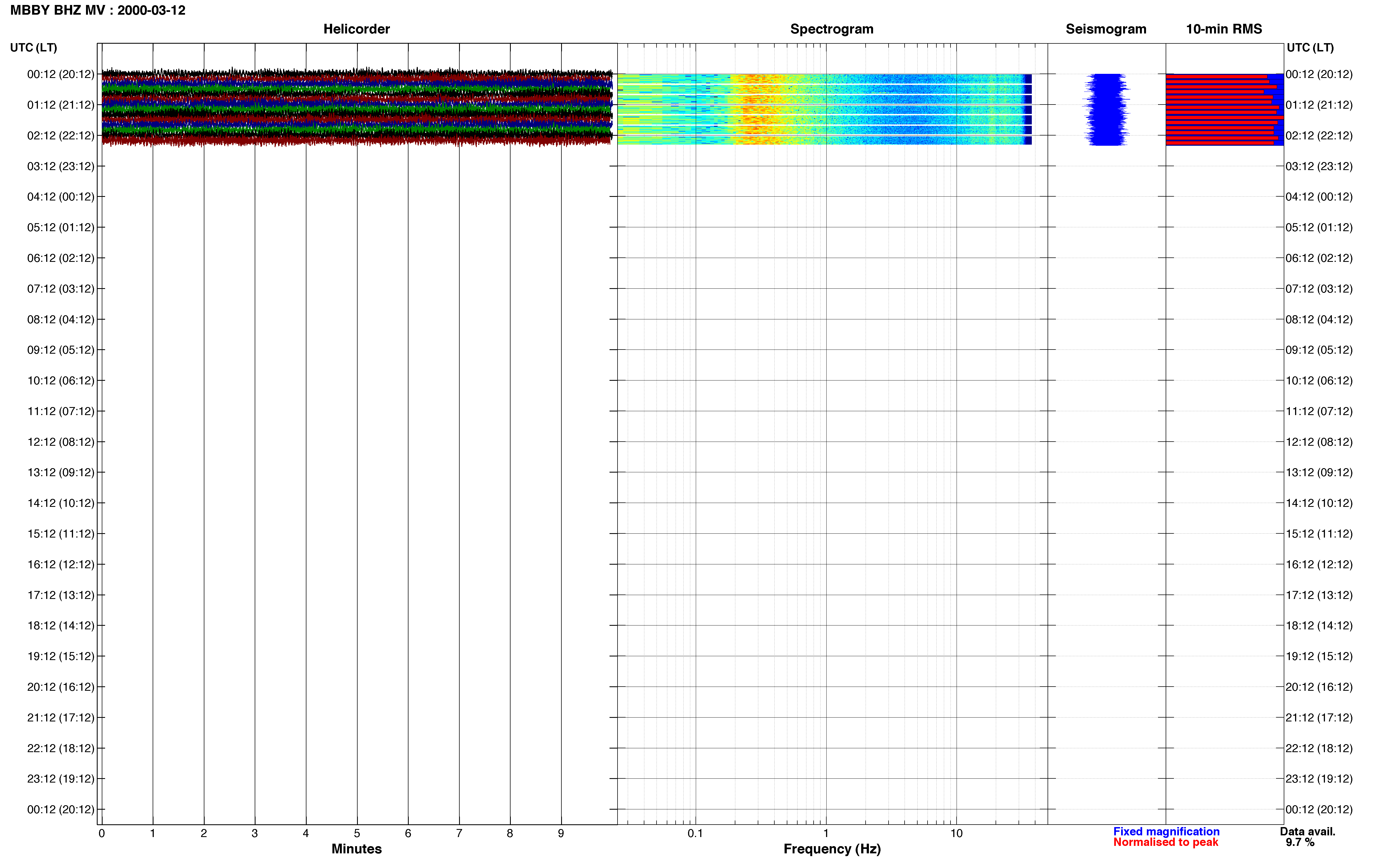Image resolution: width=1388 pixels, height=868 pixels.
Task: Click '14:12 (10:12)' beside the RMS panel
Action: 1319,503
